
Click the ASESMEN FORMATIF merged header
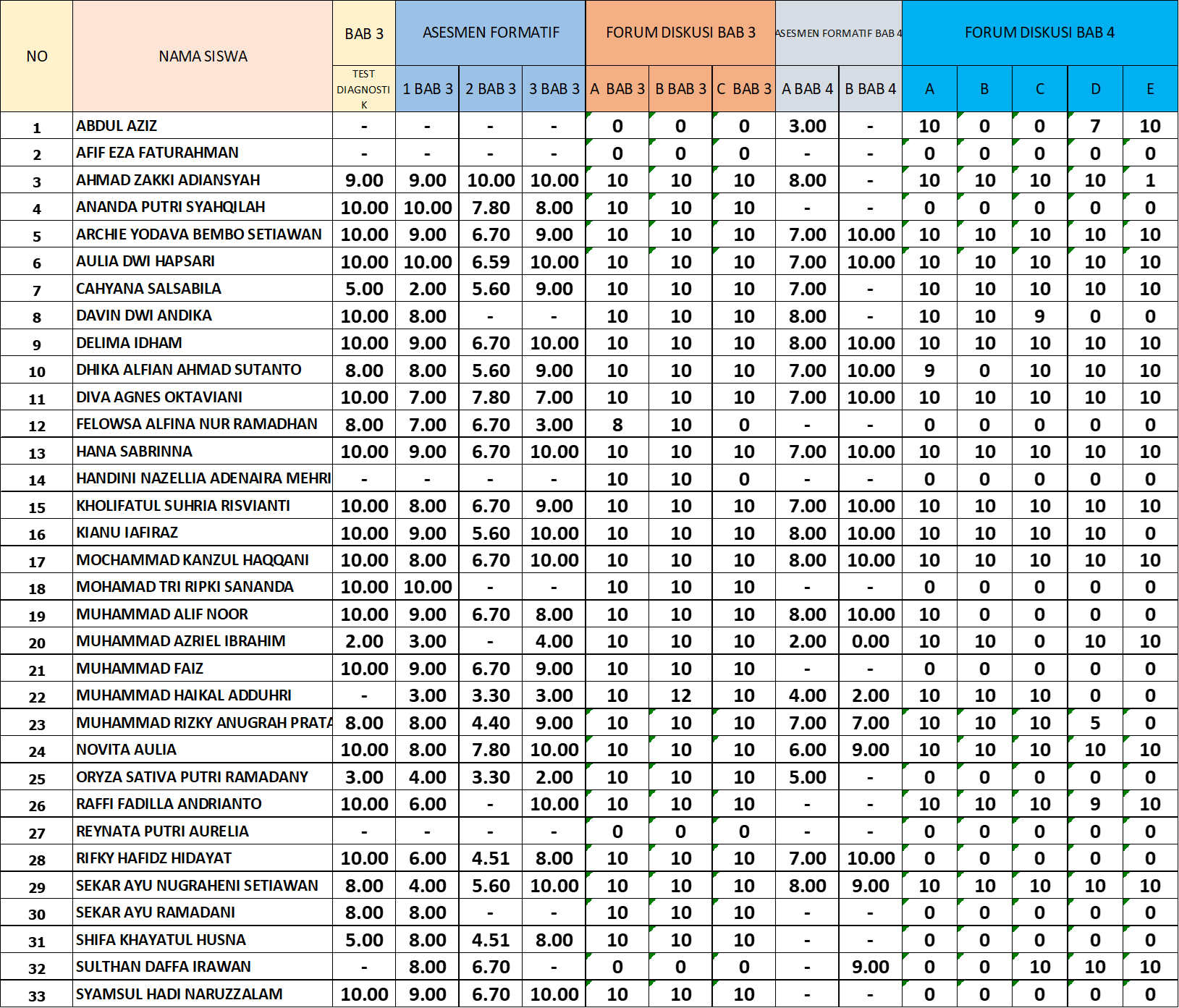click(491, 33)
